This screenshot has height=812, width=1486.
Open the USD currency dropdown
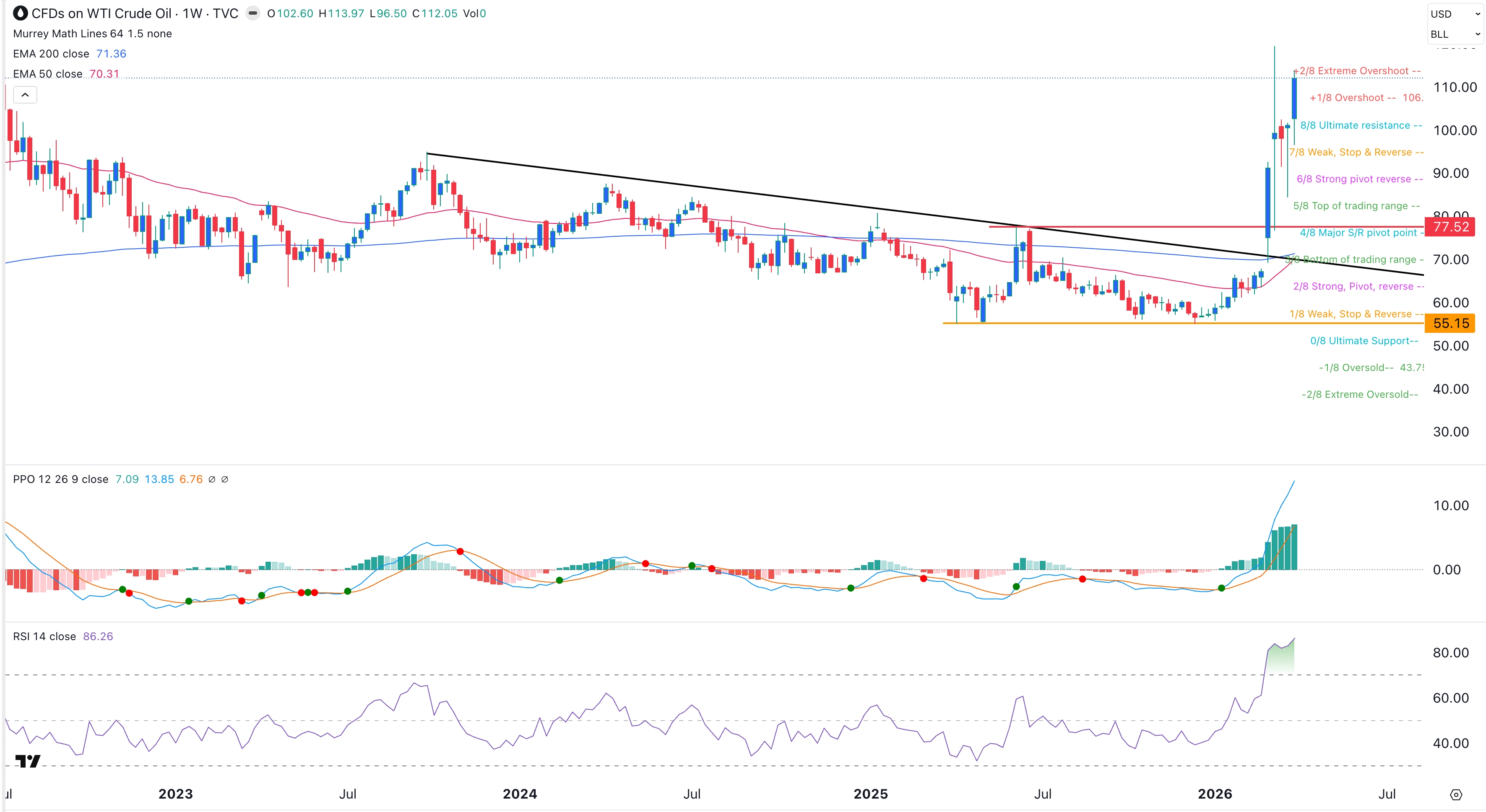(1452, 14)
